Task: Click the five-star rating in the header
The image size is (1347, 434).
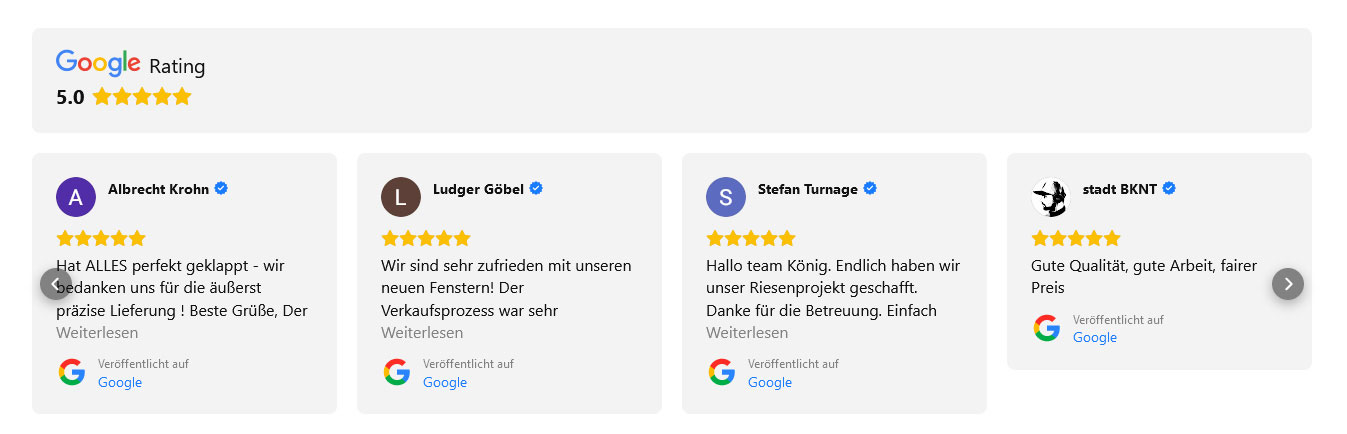Action: coord(141,97)
